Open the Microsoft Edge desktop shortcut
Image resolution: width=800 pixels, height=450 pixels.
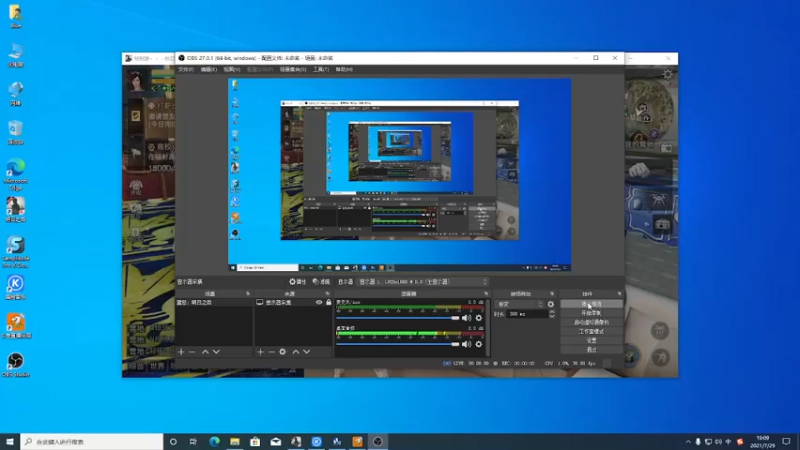(x=15, y=174)
